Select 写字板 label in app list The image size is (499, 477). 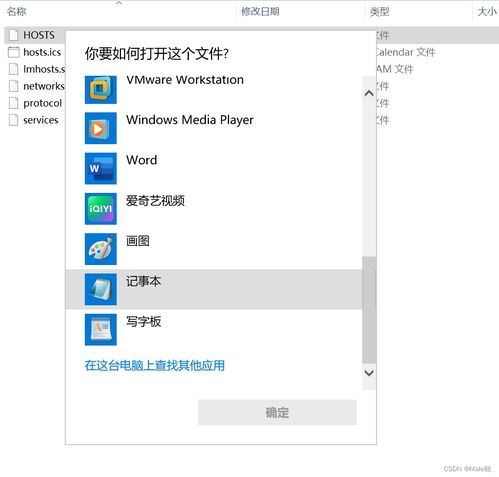pos(144,322)
